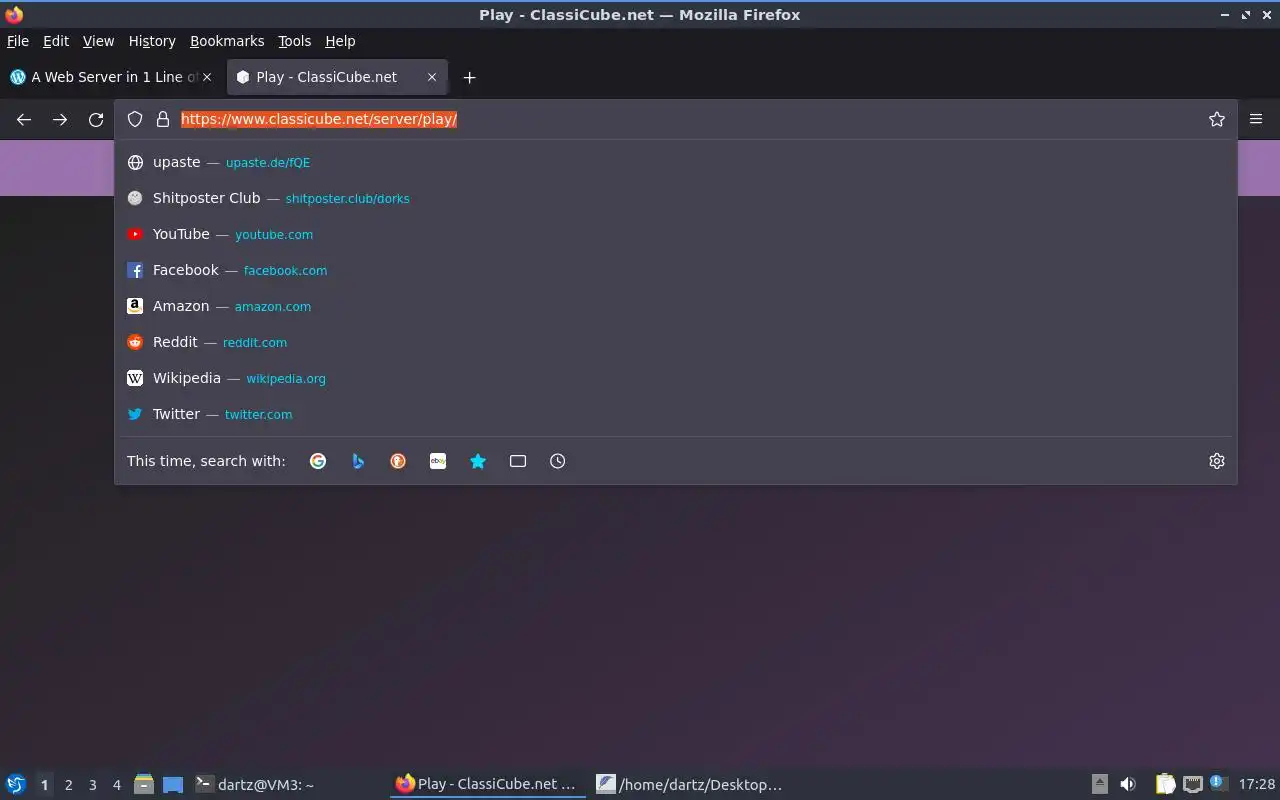Search this time in History
Viewport: 1280px width, 800px height.
(558, 461)
